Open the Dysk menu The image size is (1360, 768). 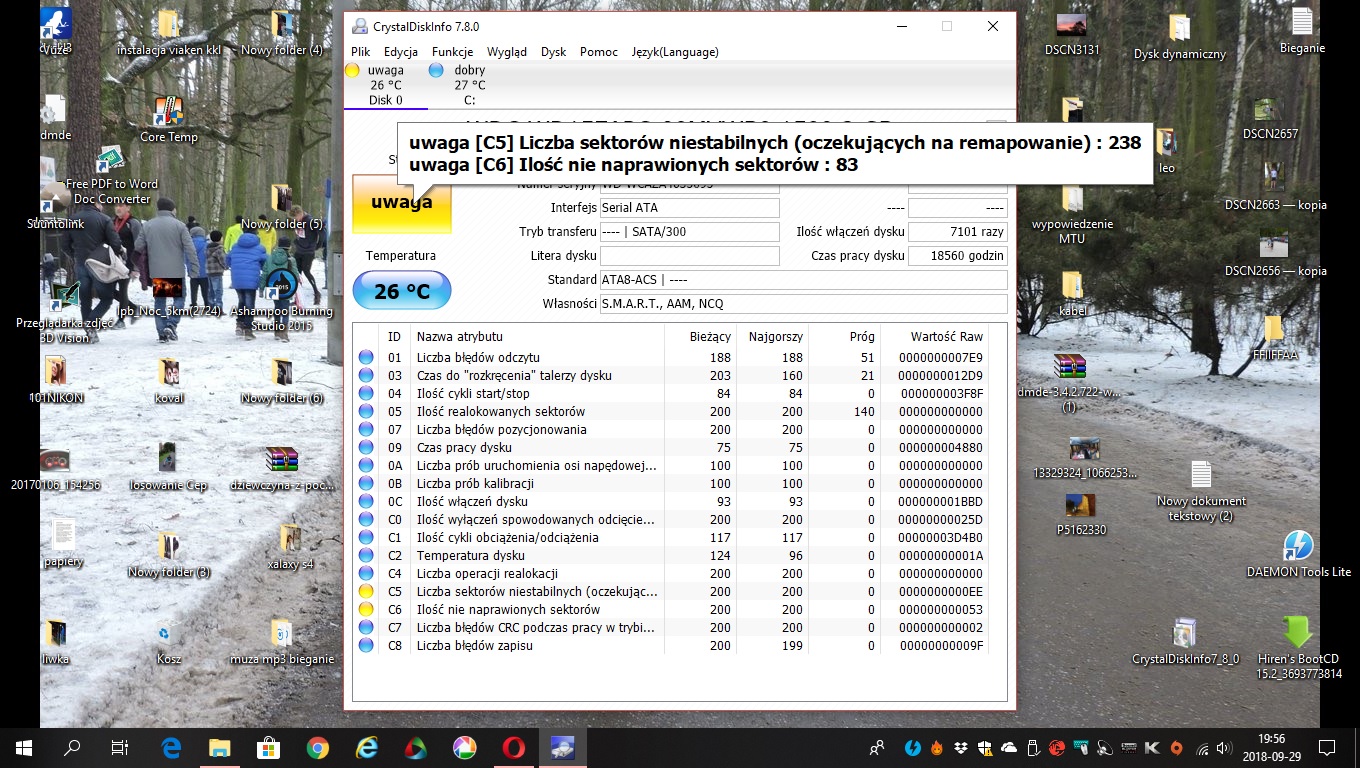[553, 52]
